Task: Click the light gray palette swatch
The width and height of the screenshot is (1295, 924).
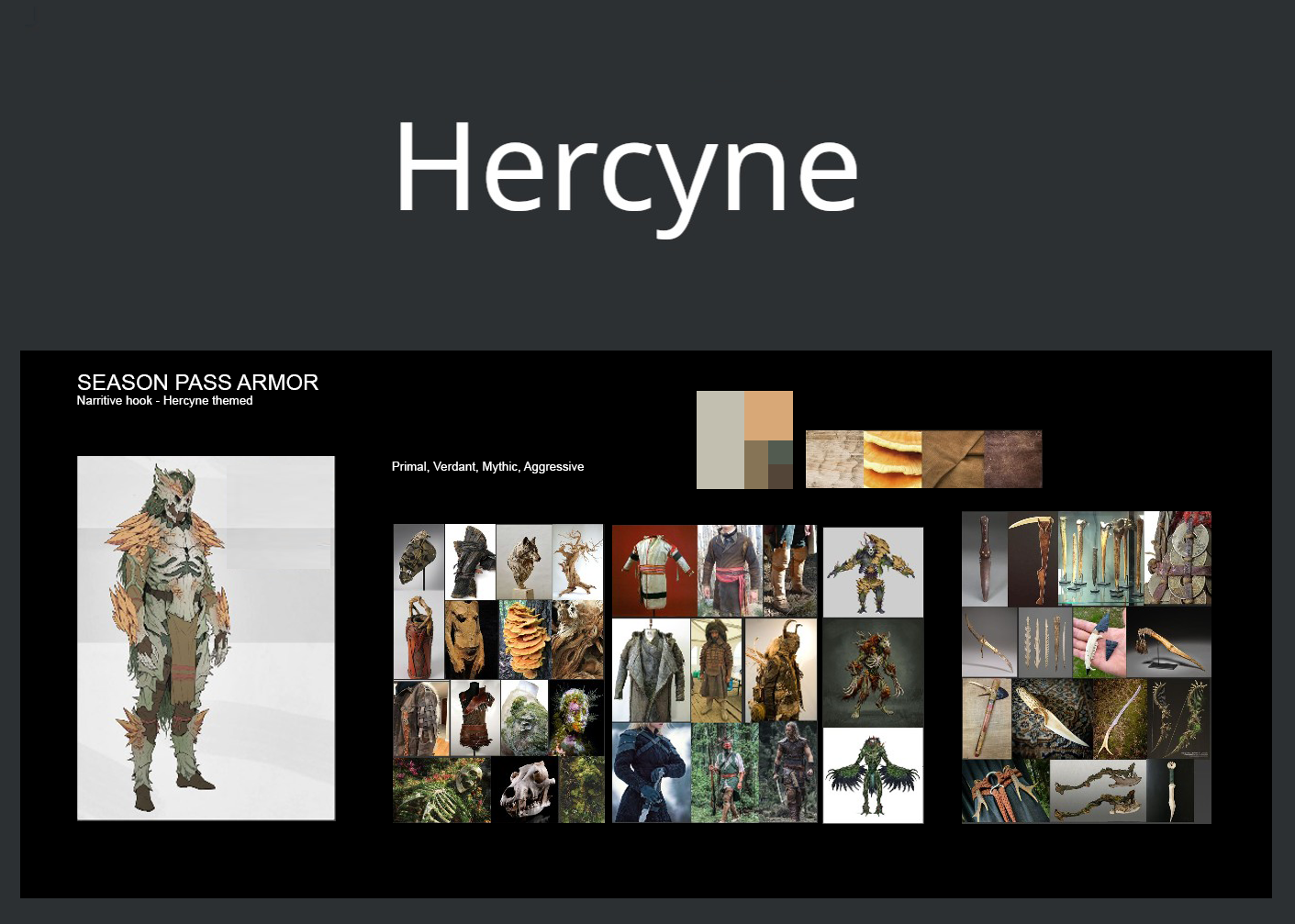Action: 720,439
